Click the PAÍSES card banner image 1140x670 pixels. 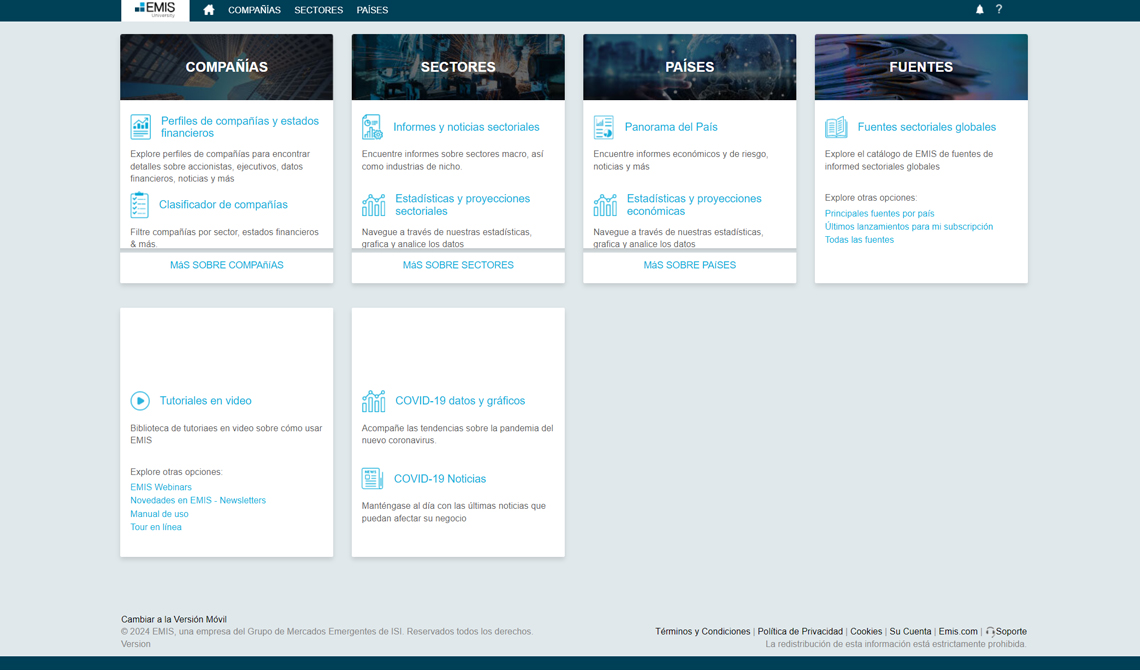pyautogui.click(x=690, y=67)
